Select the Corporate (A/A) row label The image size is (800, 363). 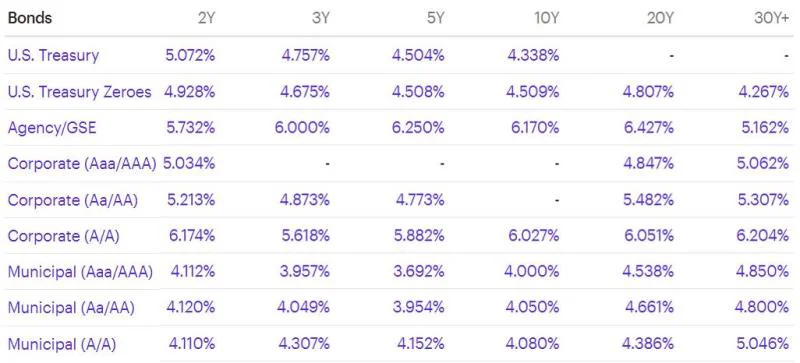coord(64,236)
